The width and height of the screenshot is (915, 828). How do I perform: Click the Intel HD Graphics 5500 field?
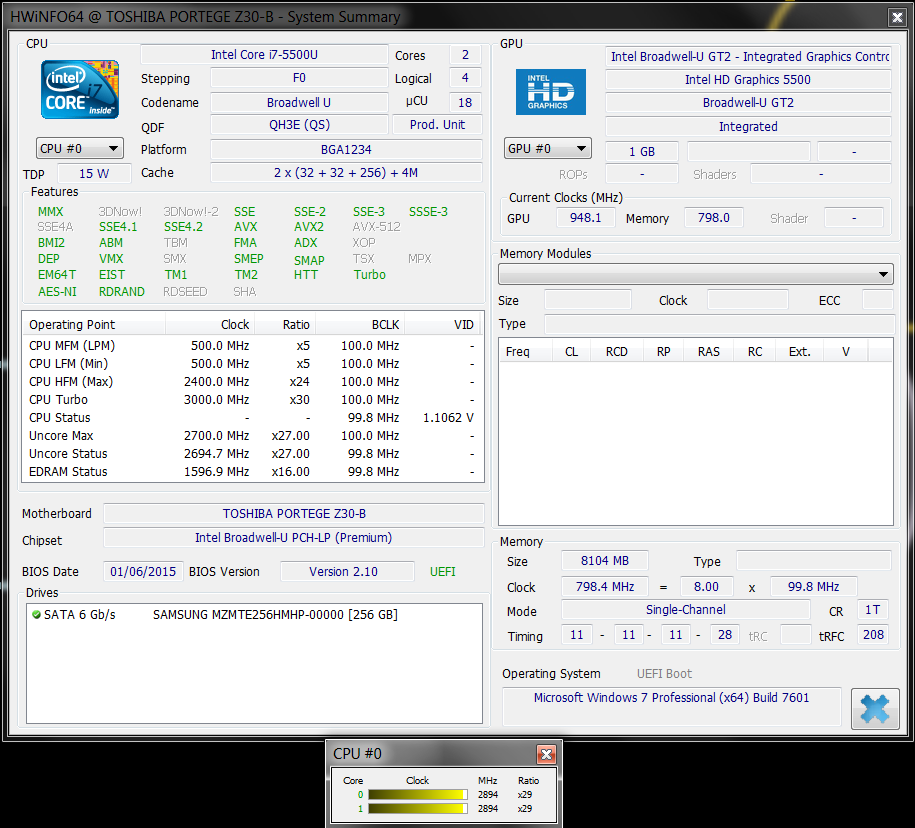coord(748,79)
